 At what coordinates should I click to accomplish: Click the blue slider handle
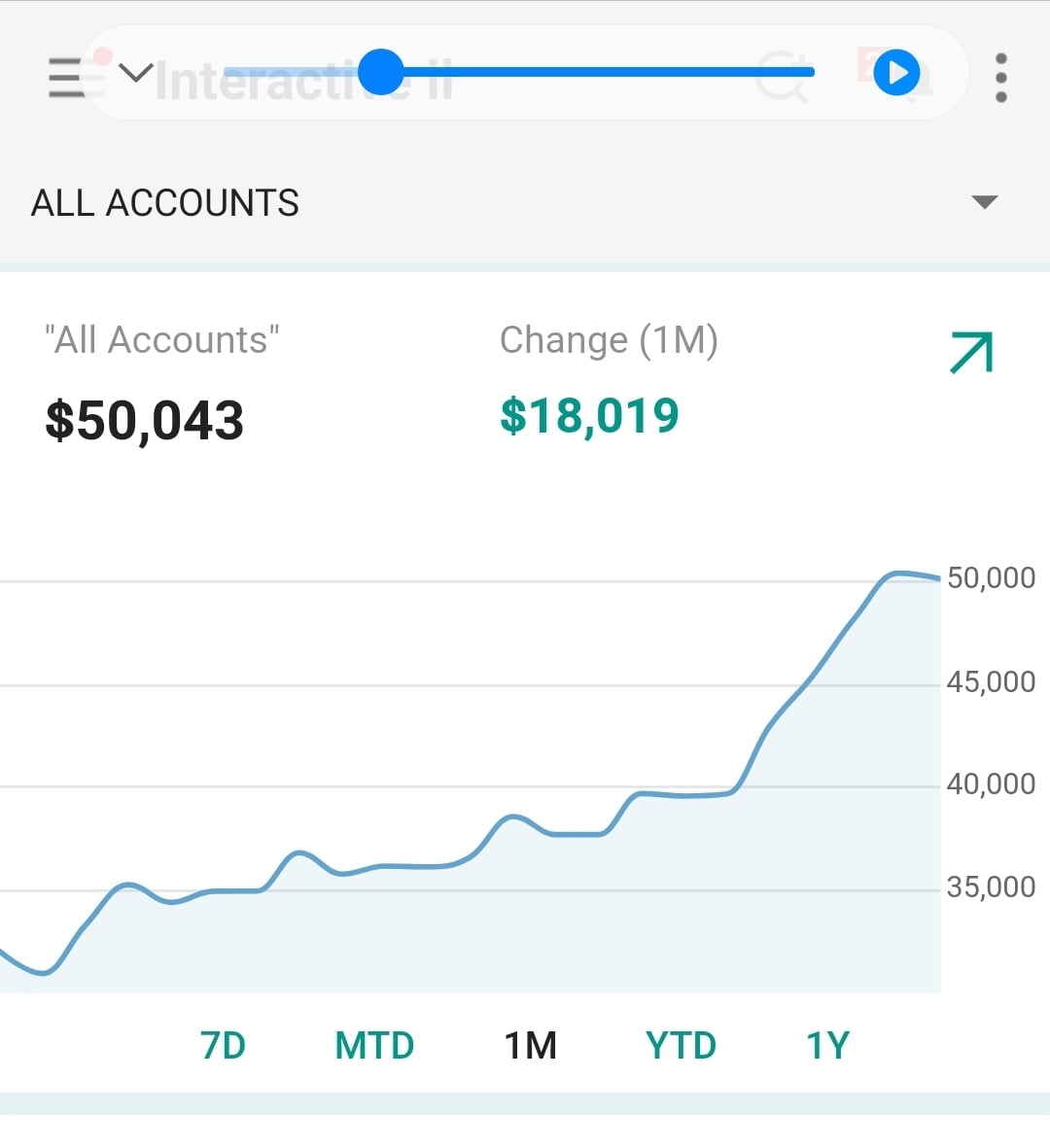click(381, 72)
